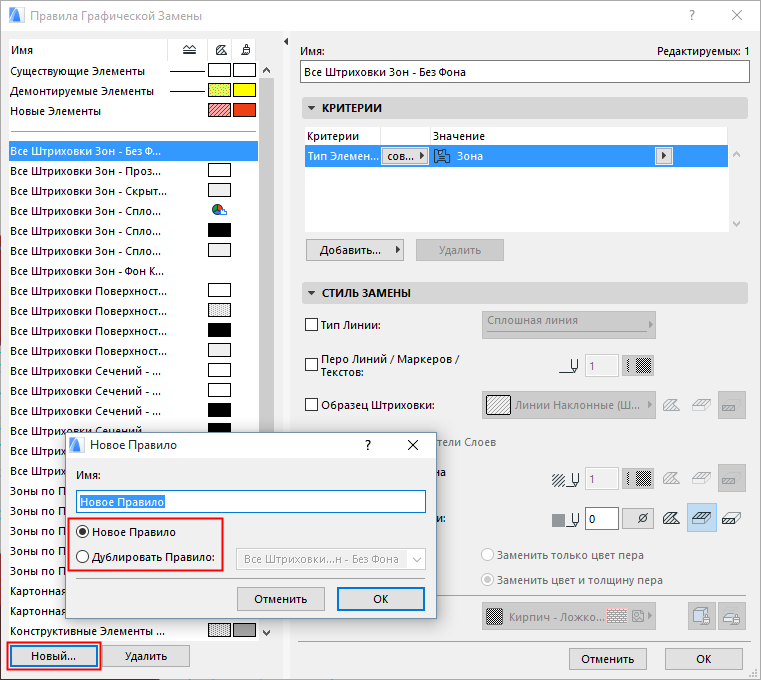Select the Дублировать Правило radio button

pyautogui.click(x=83, y=557)
